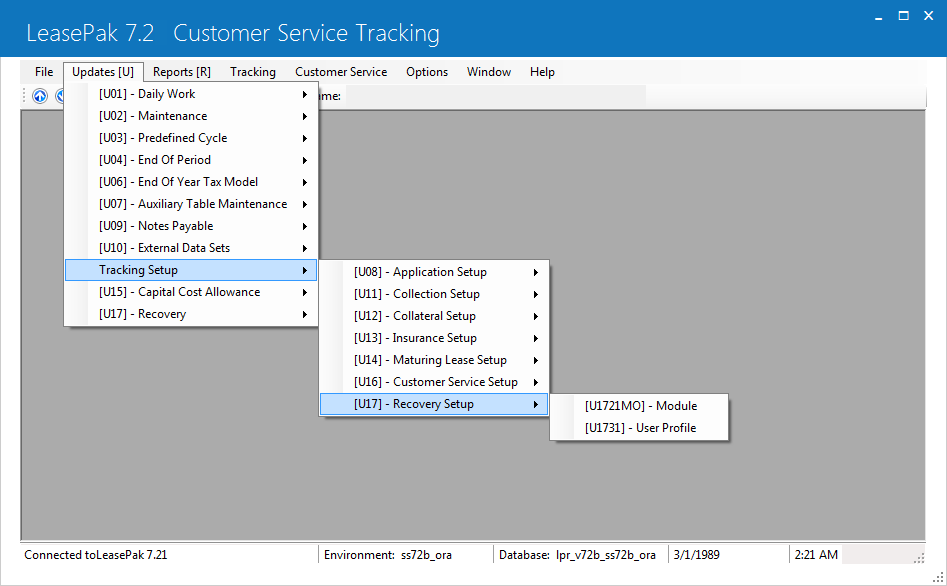The width and height of the screenshot is (947, 586).
Task: Expand [U02] - Maintenance submenu
Action: (191, 116)
